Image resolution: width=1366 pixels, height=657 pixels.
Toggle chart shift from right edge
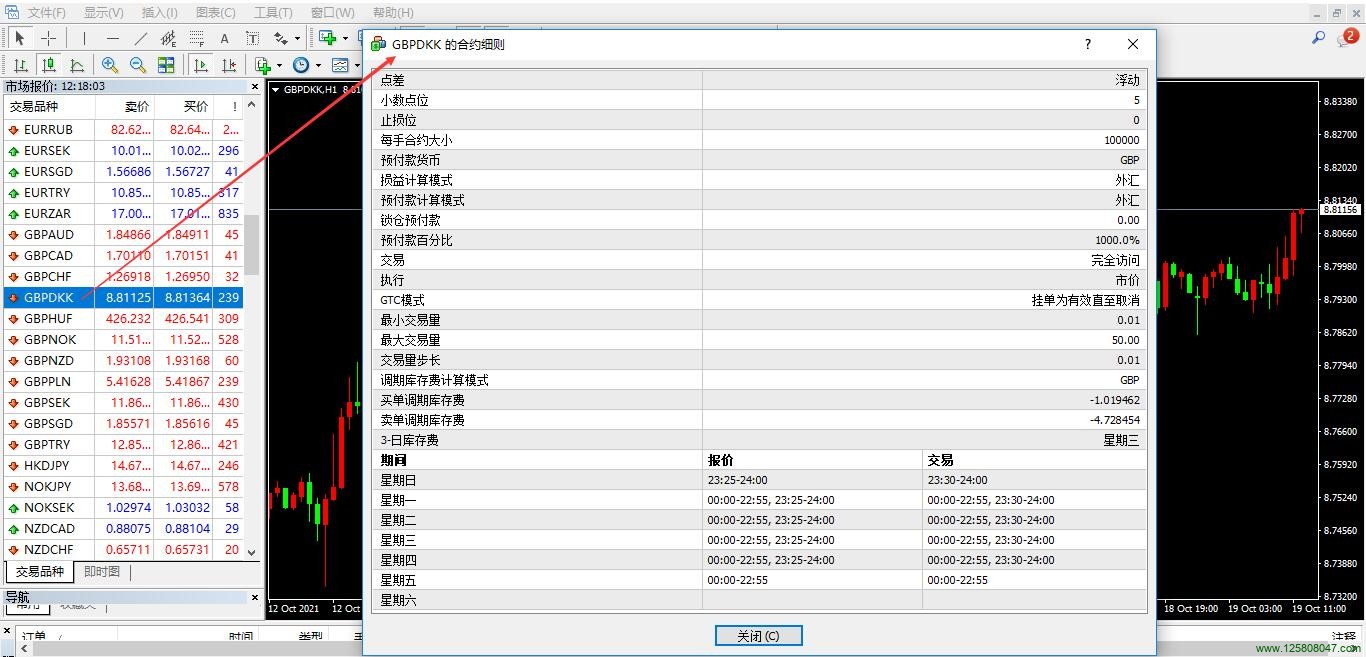(x=229, y=65)
